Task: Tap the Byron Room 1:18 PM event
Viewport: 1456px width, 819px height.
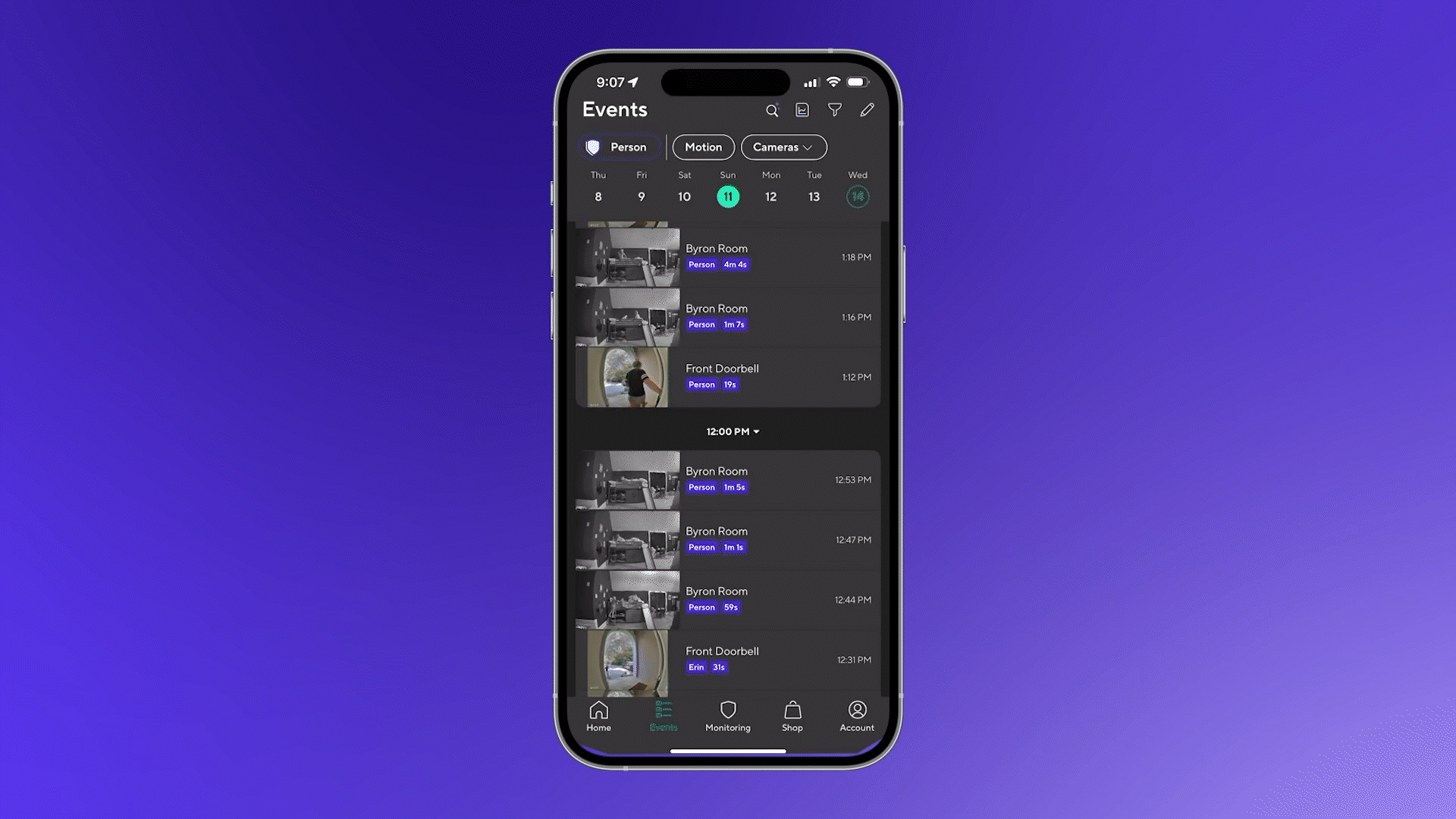Action: pos(728,257)
